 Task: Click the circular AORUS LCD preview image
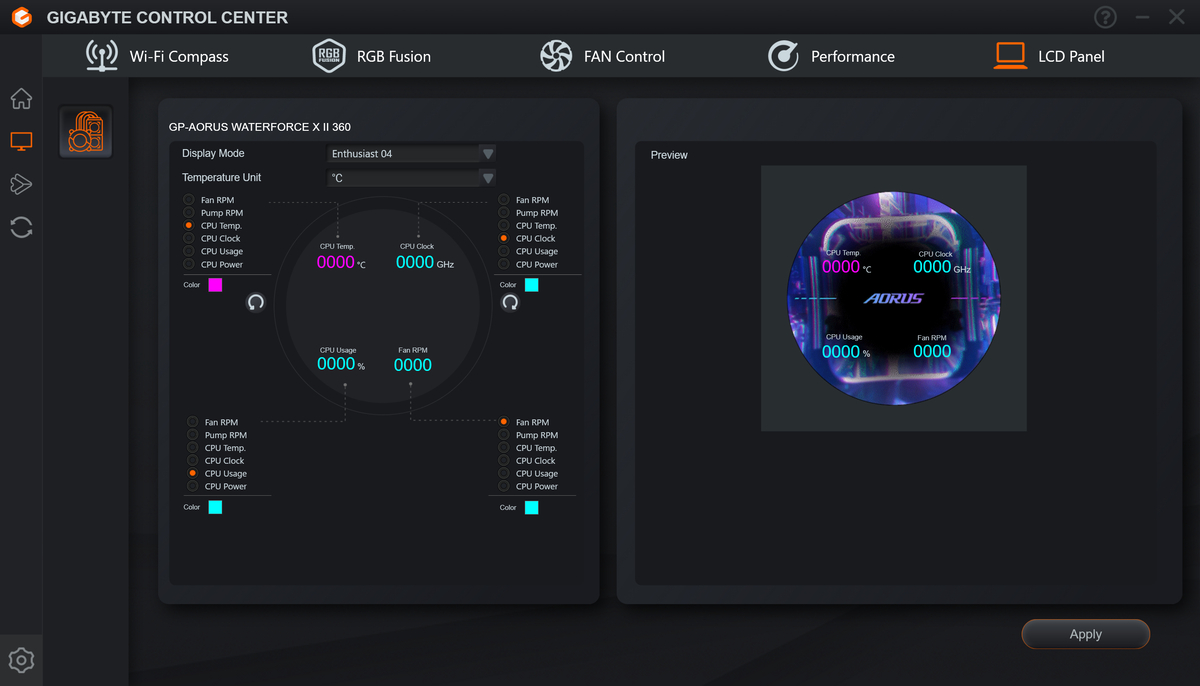point(894,298)
